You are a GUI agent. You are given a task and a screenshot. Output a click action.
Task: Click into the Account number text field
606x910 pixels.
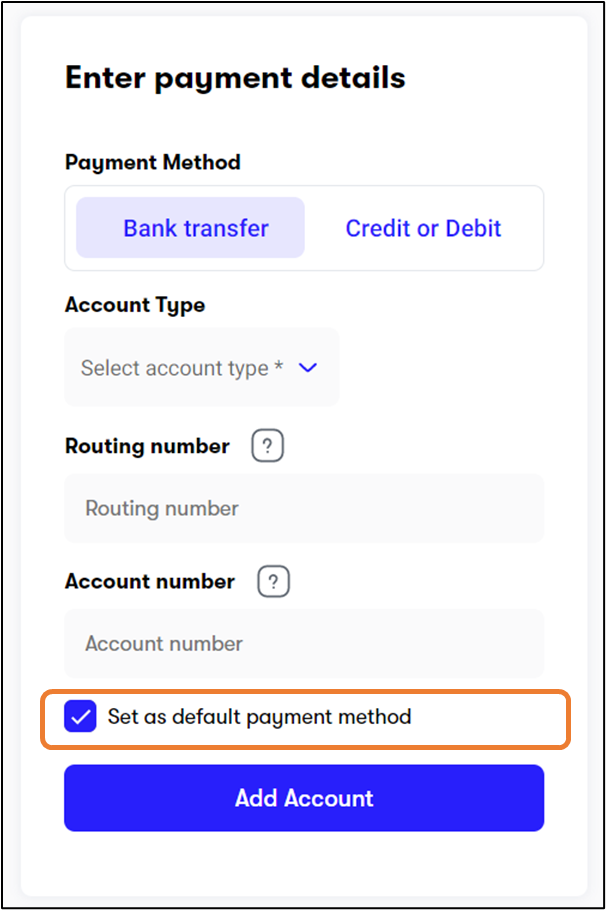304,644
